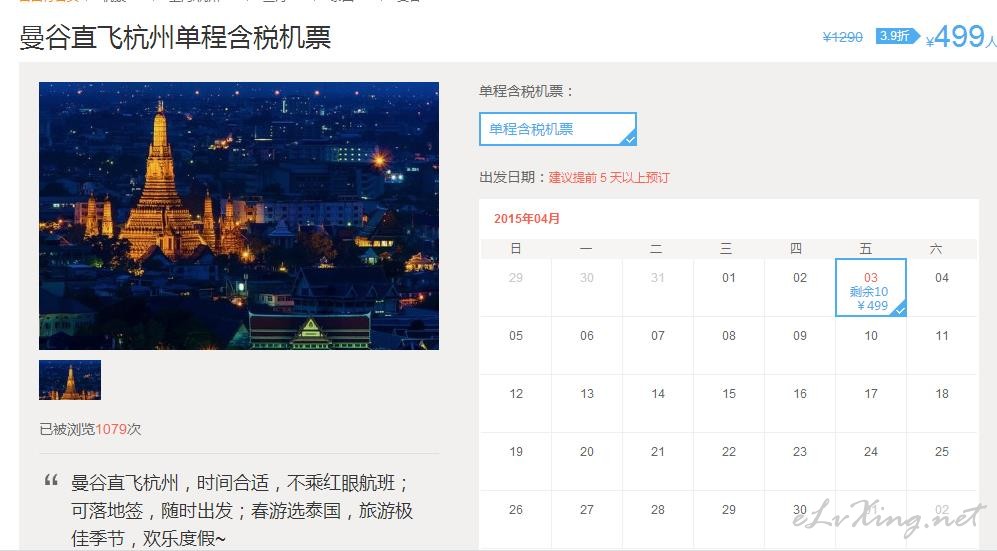This screenshot has height=551, width=997.
Task: Pick date 17 in the calendar
Action: coord(870,394)
